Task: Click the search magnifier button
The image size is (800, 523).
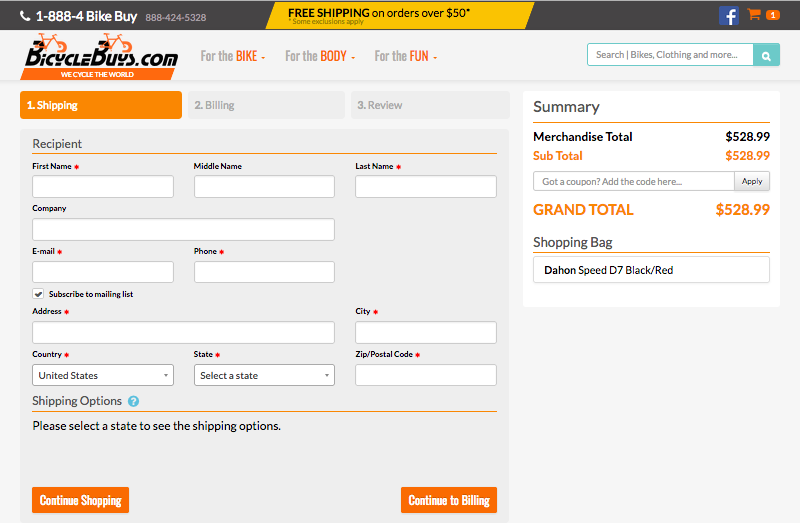Action: point(766,55)
